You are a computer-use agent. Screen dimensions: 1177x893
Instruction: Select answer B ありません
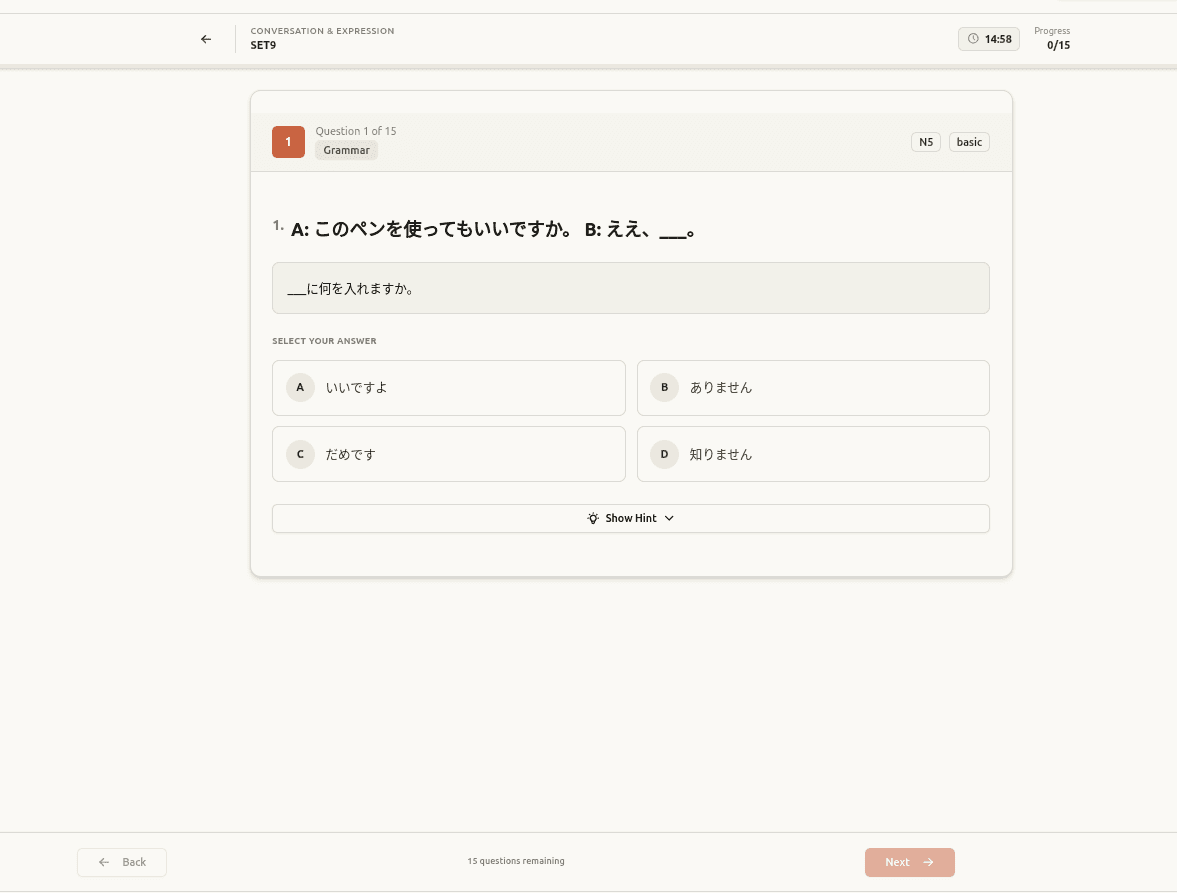(x=813, y=388)
